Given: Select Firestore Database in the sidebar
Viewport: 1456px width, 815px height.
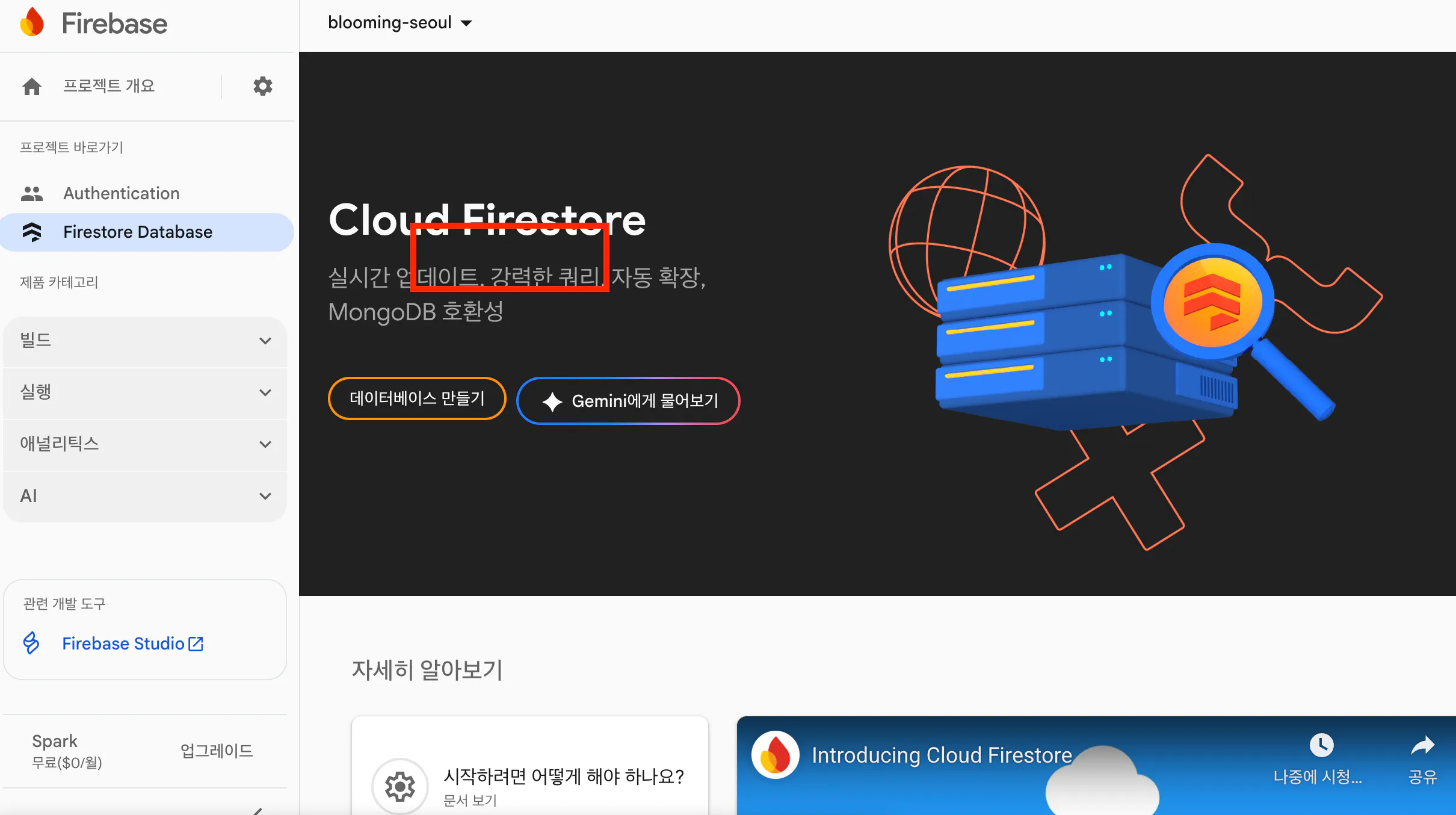Looking at the screenshot, I should (138, 232).
